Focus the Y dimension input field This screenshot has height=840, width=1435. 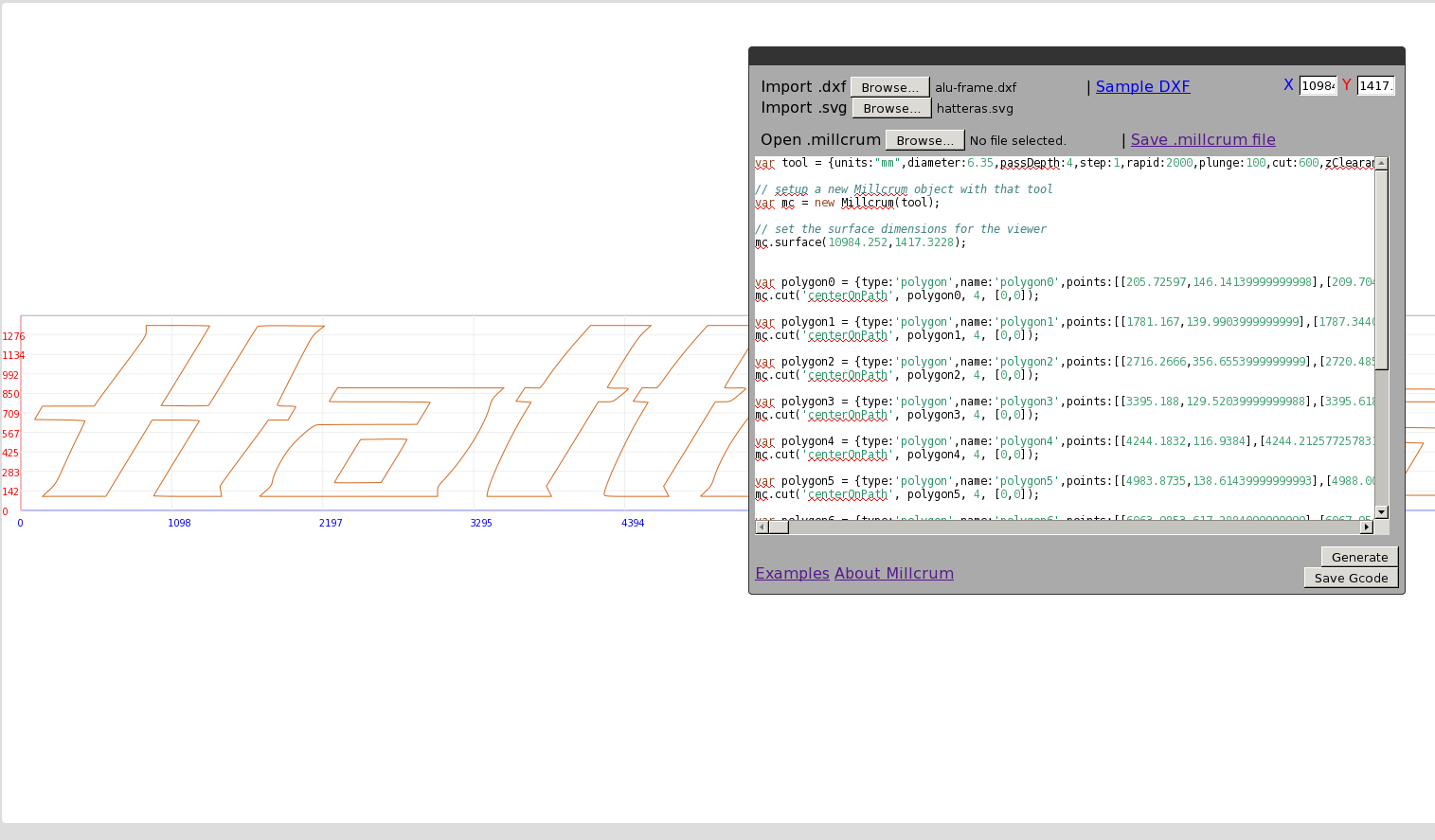coord(1374,85)
